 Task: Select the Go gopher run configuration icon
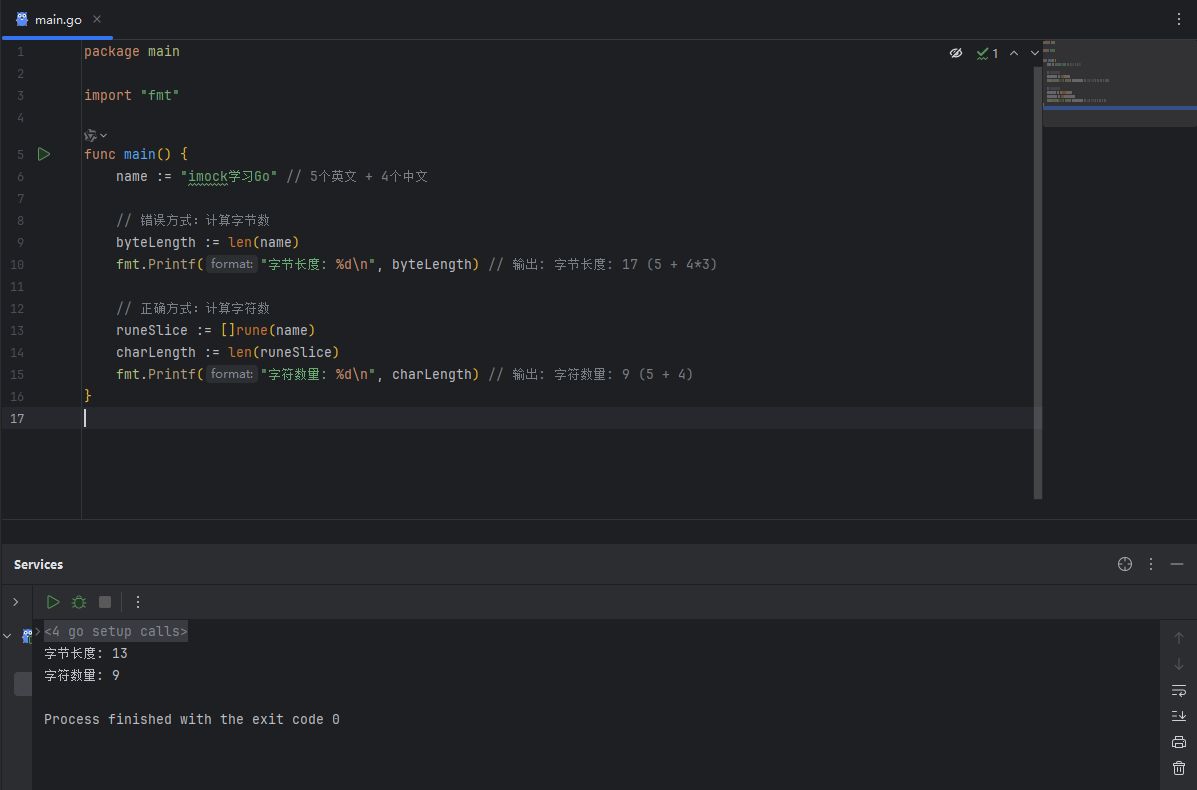click(x=27, y=635)
